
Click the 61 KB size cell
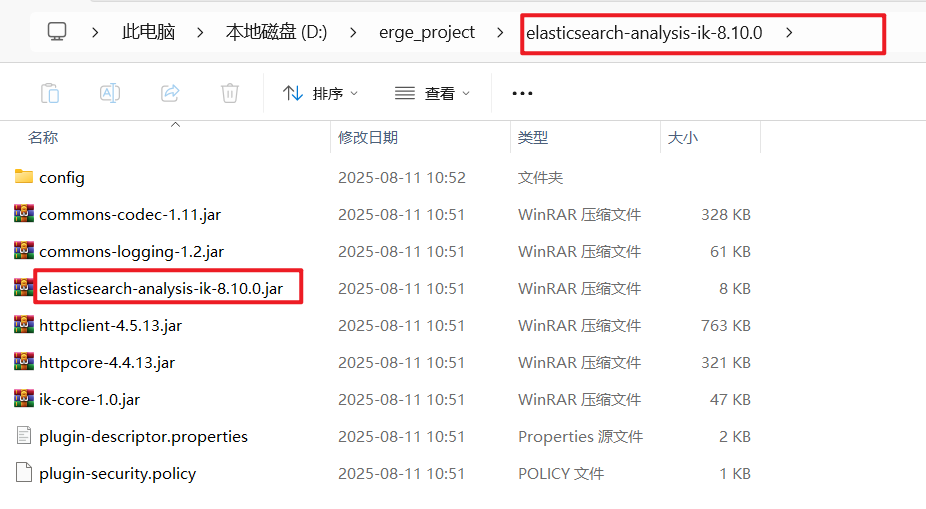pyautogui.click(x=731, y=252)
